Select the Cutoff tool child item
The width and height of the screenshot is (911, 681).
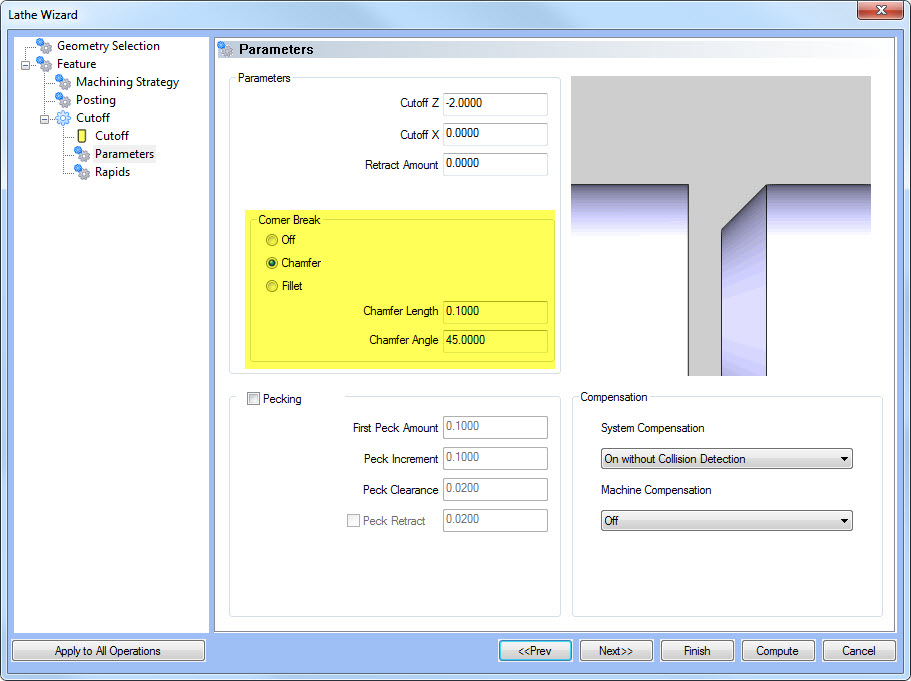(x=112, y=136)
